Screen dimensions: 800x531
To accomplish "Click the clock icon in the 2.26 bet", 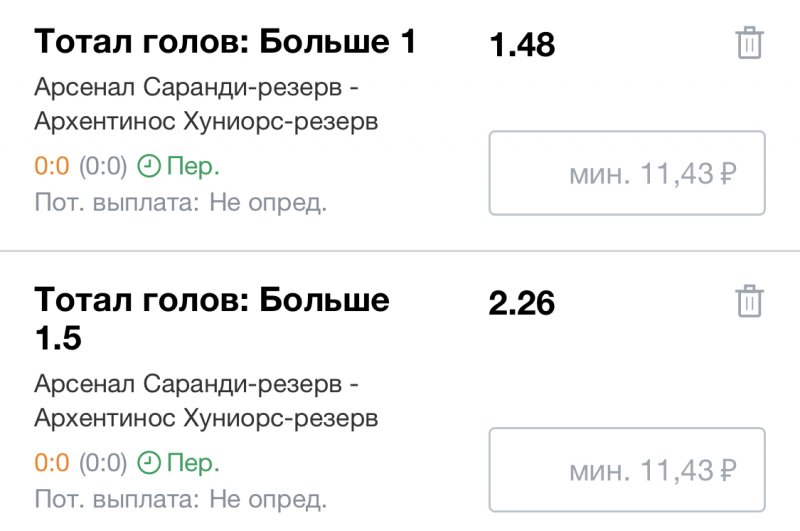I will (148, 463).
